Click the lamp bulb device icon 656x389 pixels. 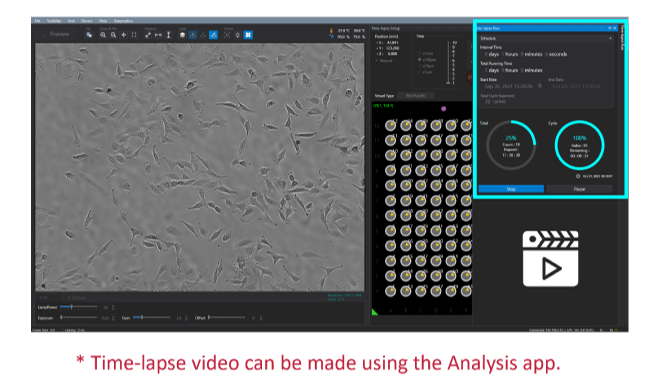[x=238, y=35]
